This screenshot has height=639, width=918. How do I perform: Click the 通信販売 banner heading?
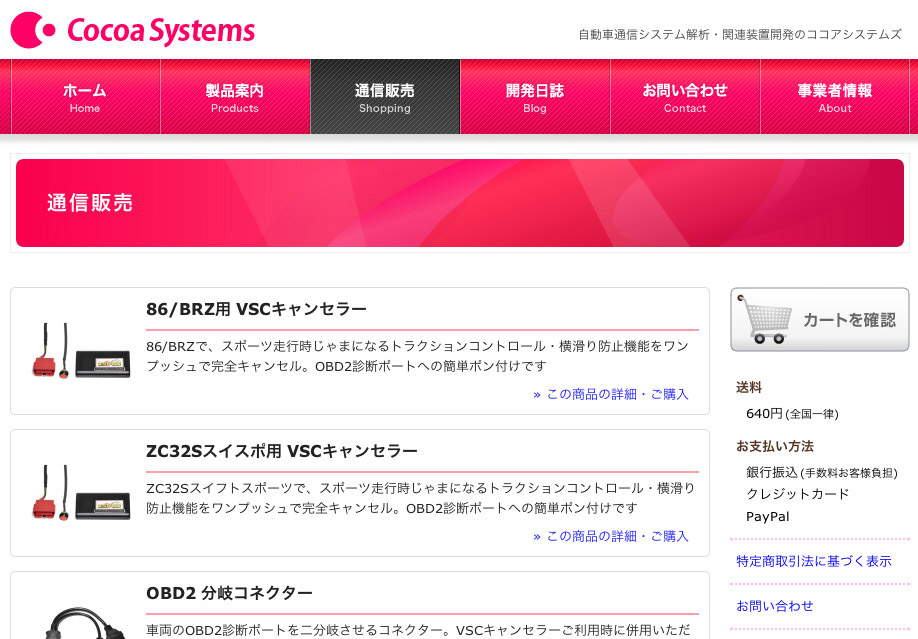pyautogui.click(x=90, y=203)
